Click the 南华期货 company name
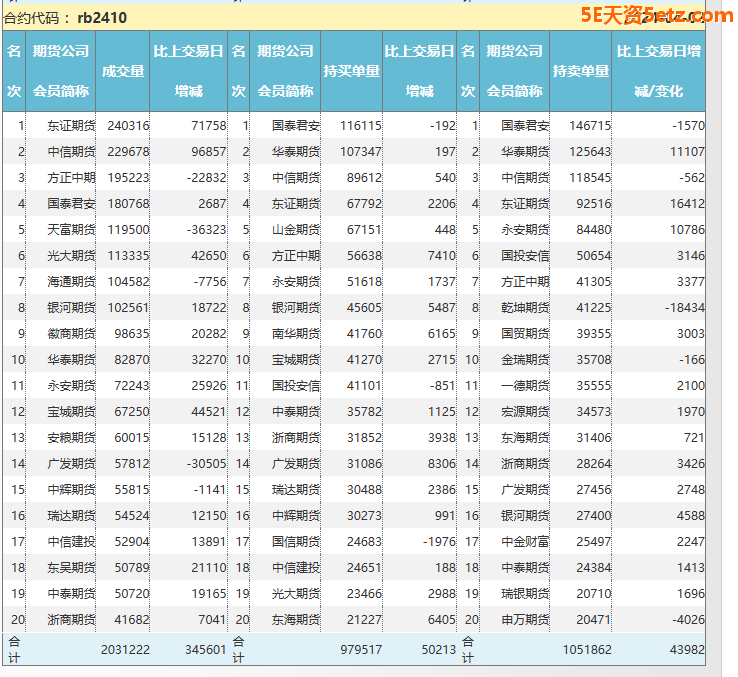 pos(296,334)
